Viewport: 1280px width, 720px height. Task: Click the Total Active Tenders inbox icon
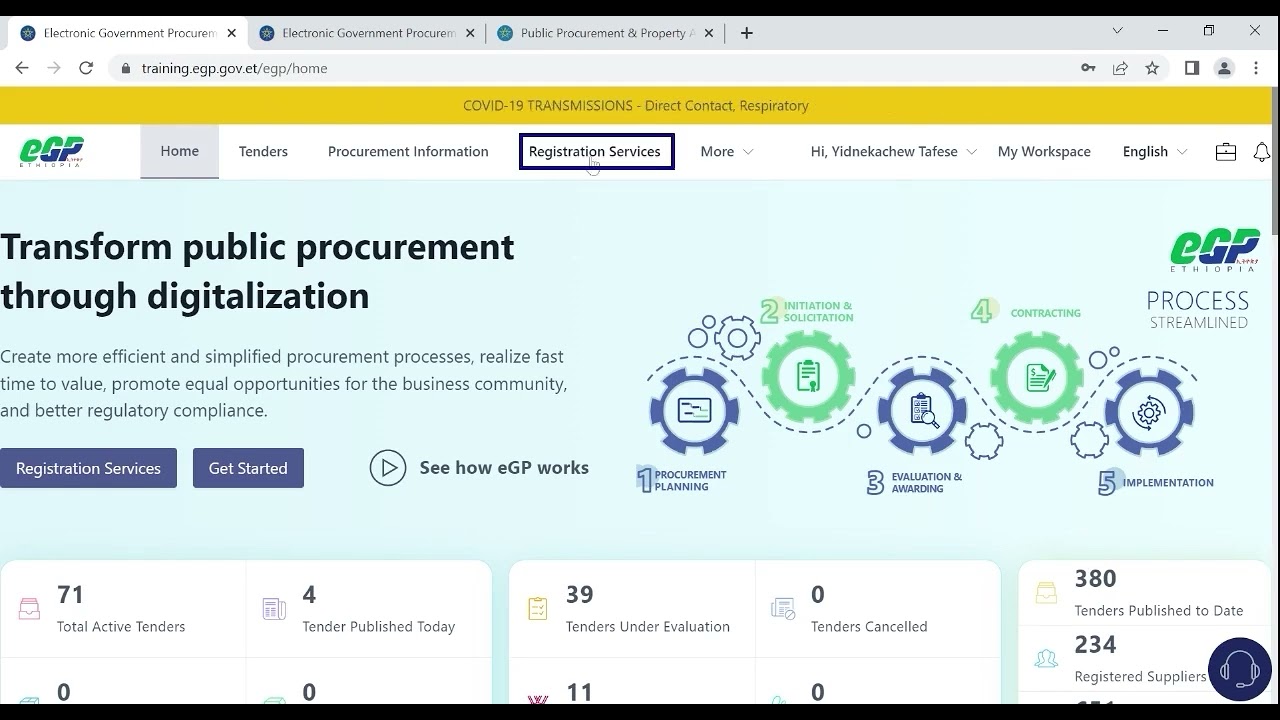(30, 608)
